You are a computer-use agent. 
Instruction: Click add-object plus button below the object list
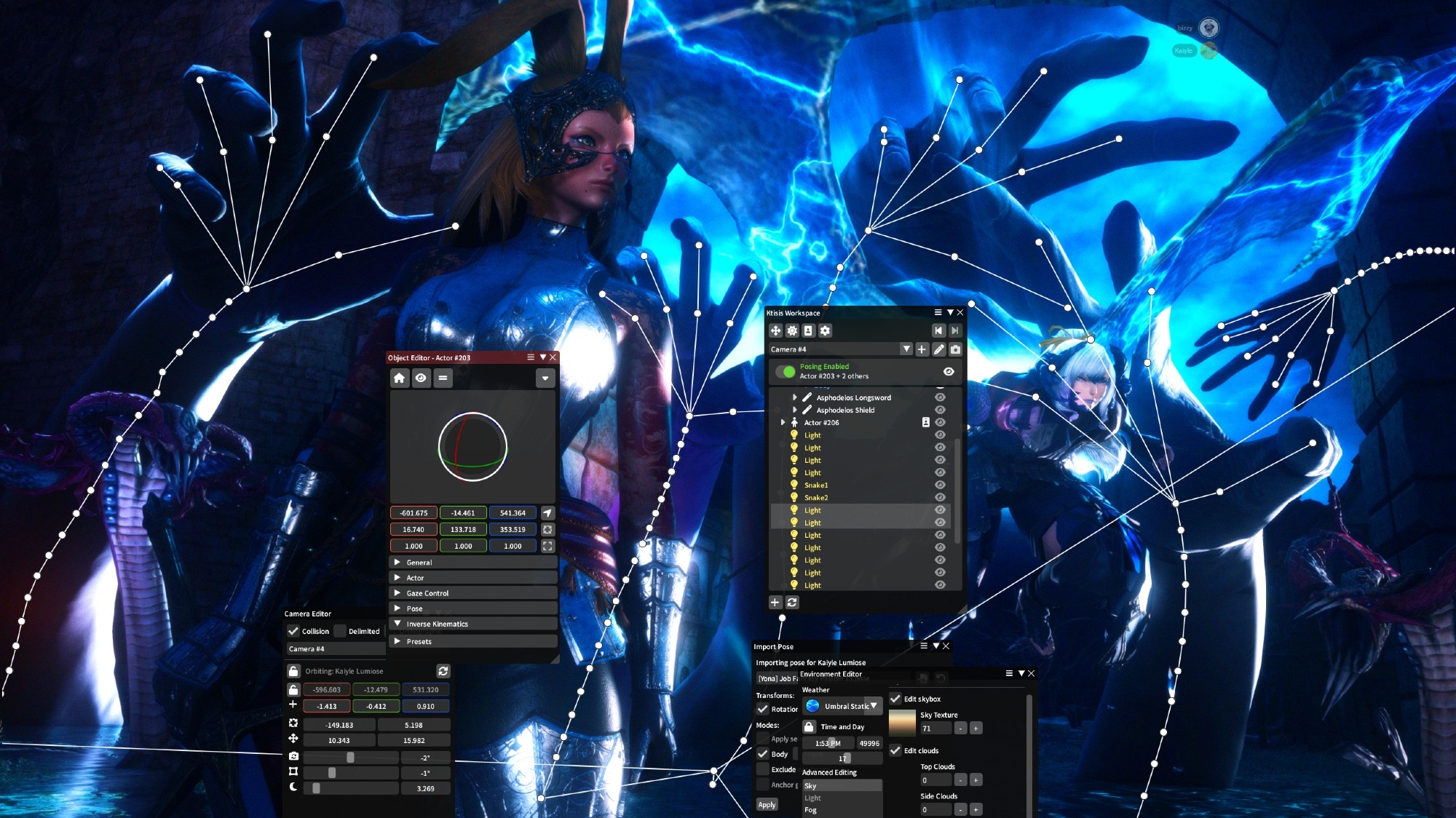(x=775, y=603)
